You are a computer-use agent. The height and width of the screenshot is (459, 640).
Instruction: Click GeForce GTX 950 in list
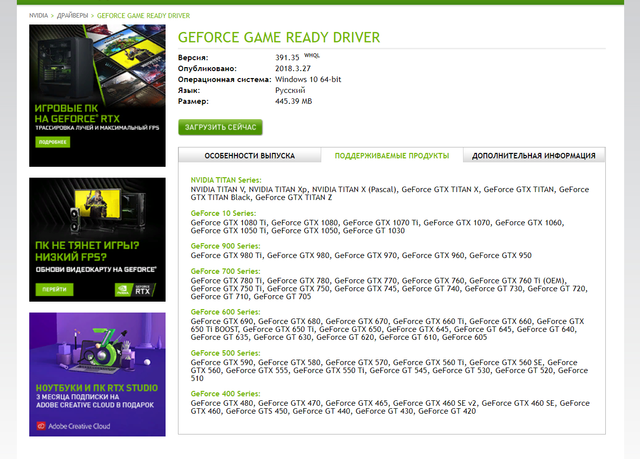500,255
